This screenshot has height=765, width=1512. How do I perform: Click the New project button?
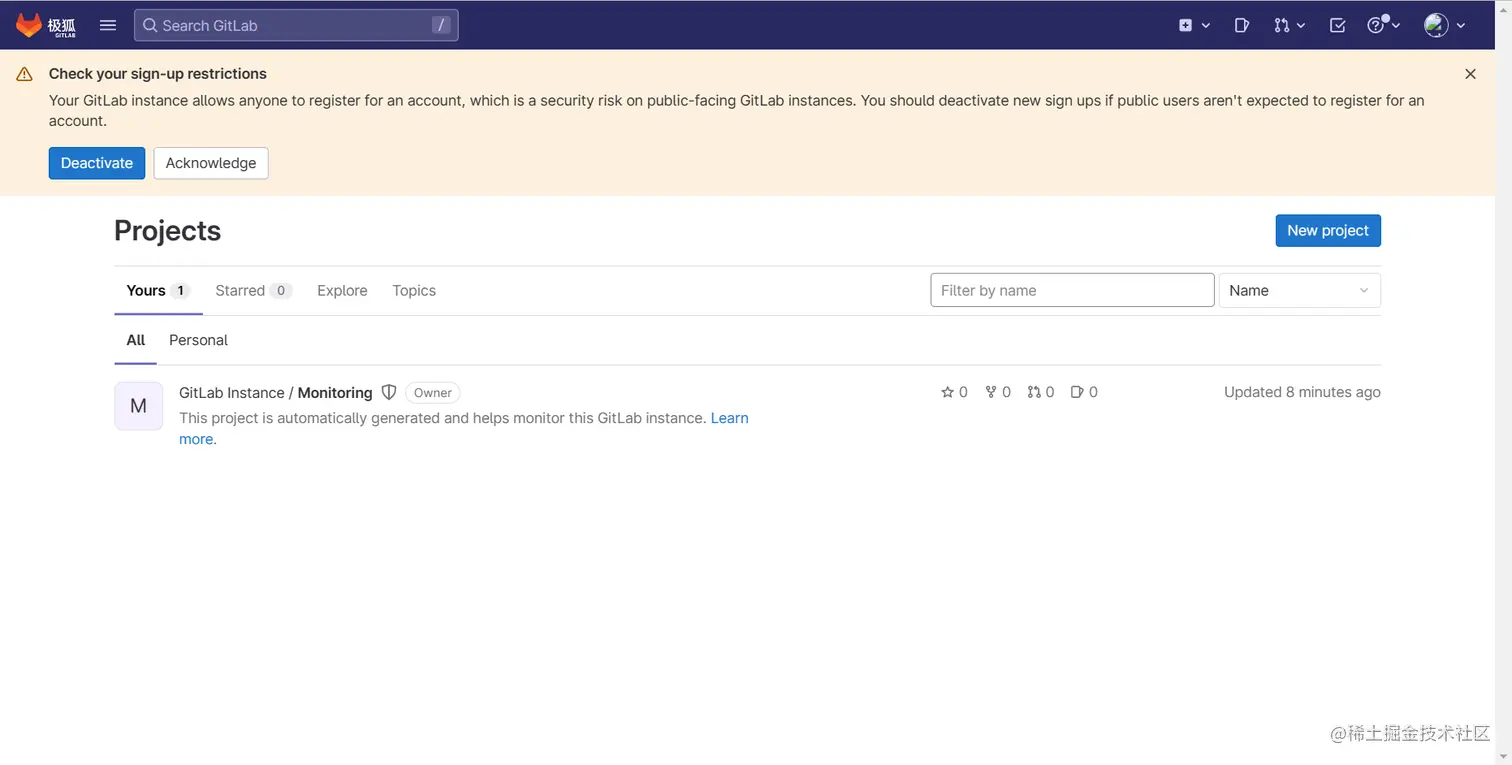point(1328,230)
